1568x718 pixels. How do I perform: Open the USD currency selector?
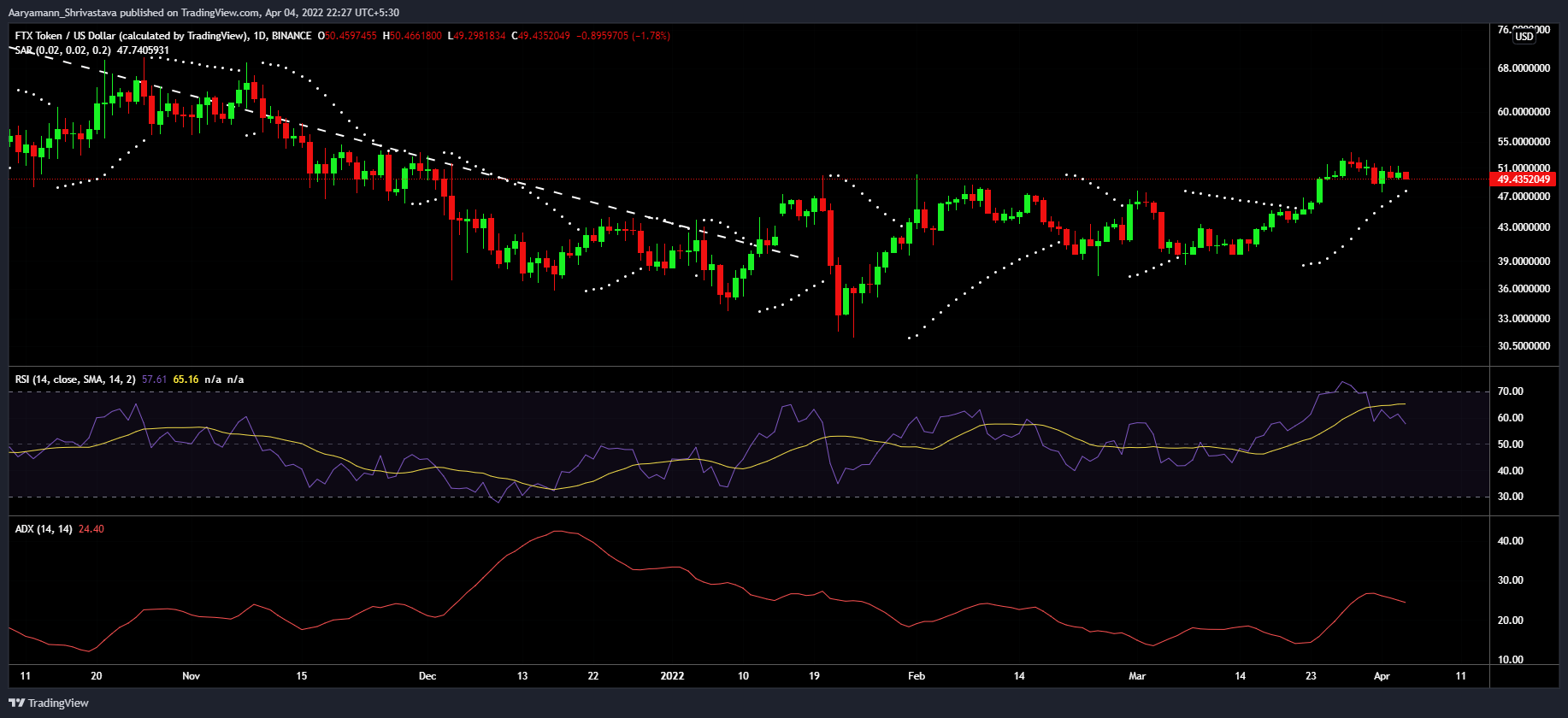tap(1524, 36)
